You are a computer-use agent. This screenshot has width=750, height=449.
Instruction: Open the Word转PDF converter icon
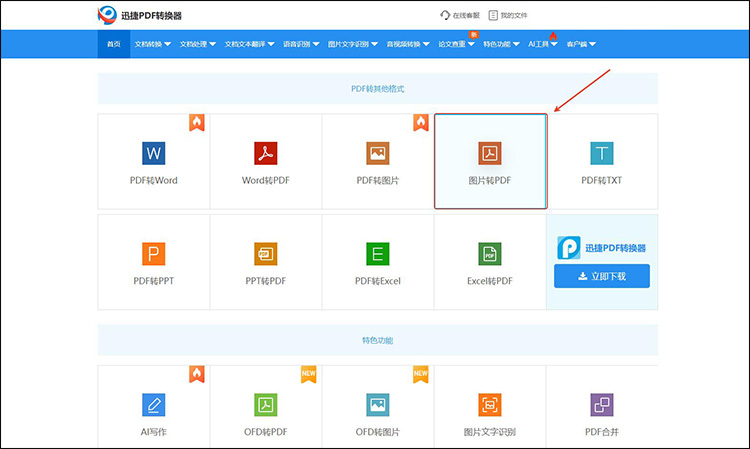(x=265, y=153)
